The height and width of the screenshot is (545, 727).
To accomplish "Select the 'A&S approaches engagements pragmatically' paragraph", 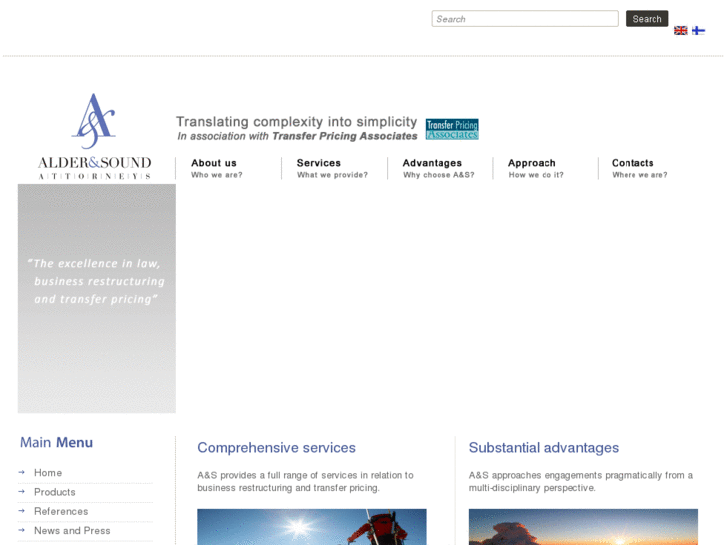I will [580, 481].
